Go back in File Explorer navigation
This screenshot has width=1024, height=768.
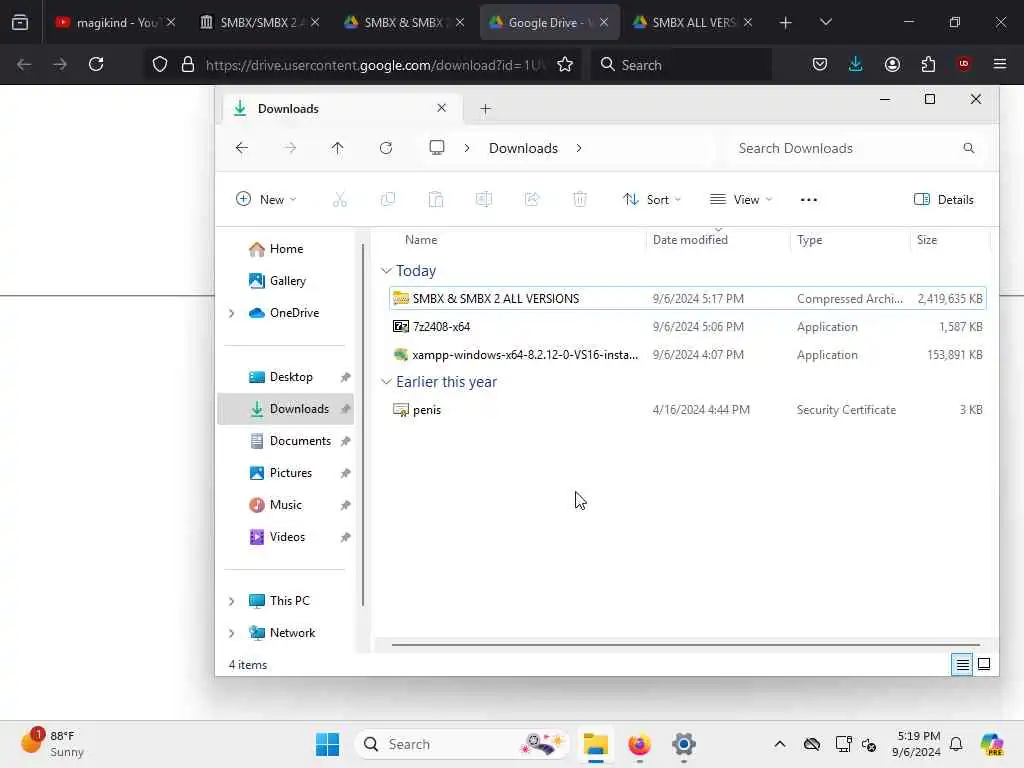coord(242,148)
